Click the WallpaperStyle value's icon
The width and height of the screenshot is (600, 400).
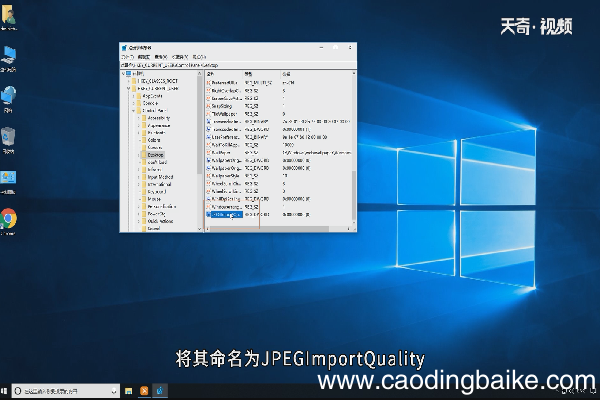pos(209,176)
